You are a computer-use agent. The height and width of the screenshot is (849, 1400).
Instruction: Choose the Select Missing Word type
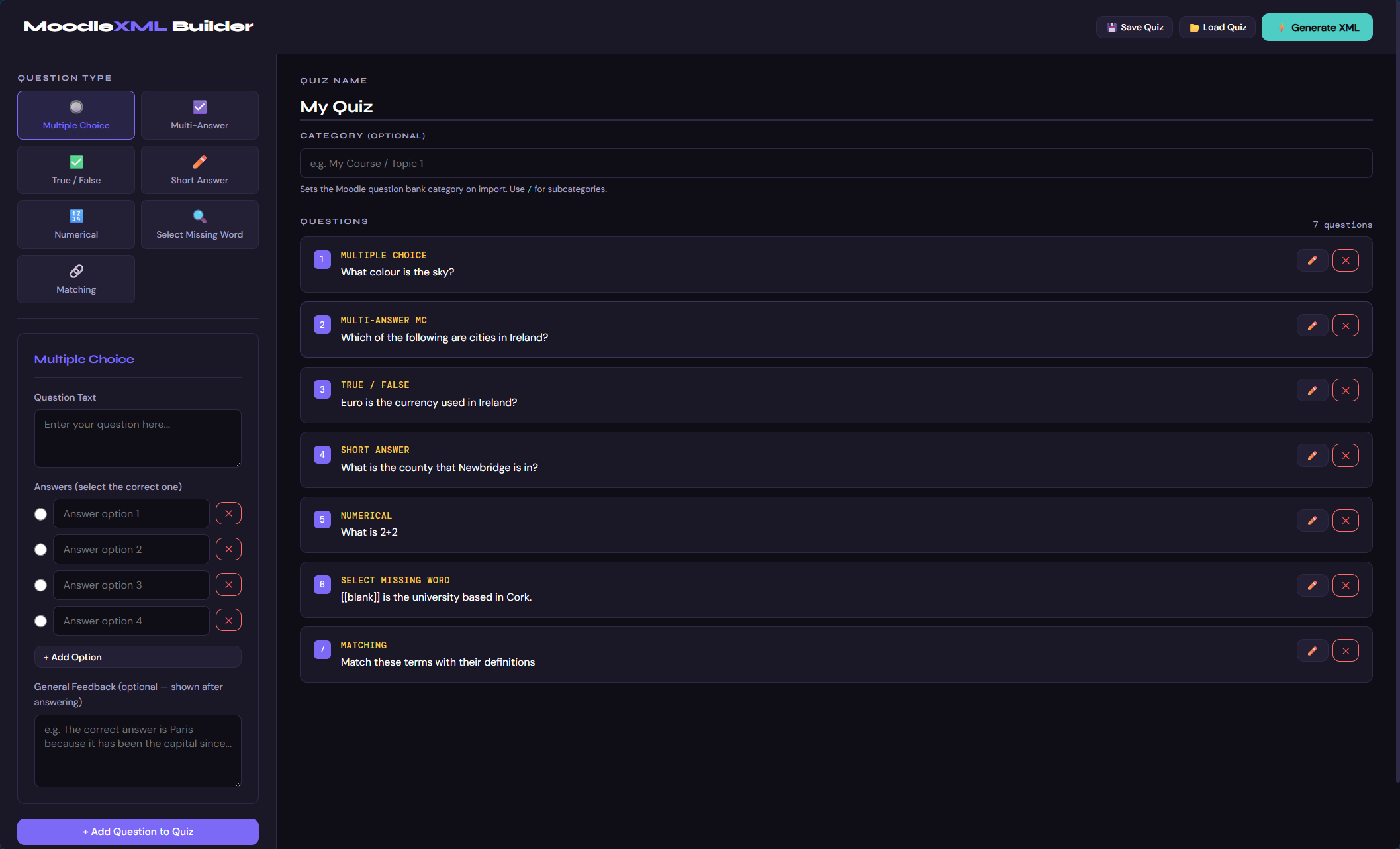[x=199, y=225]
